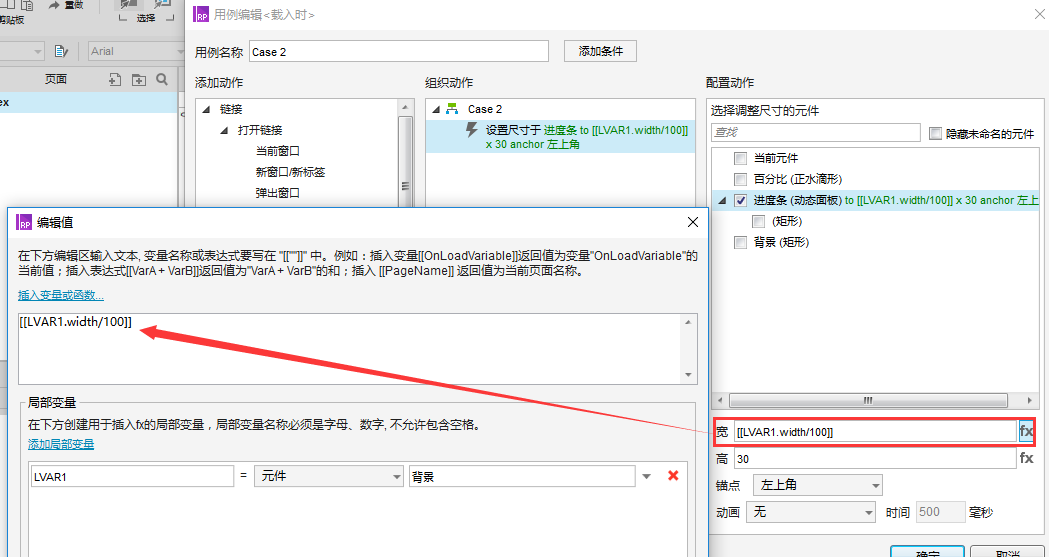Check the 当前元件 checkbox
Image resolution: width=1049 pixels, height=557 pixels.
pyautogui.click(x=740, y=158)
